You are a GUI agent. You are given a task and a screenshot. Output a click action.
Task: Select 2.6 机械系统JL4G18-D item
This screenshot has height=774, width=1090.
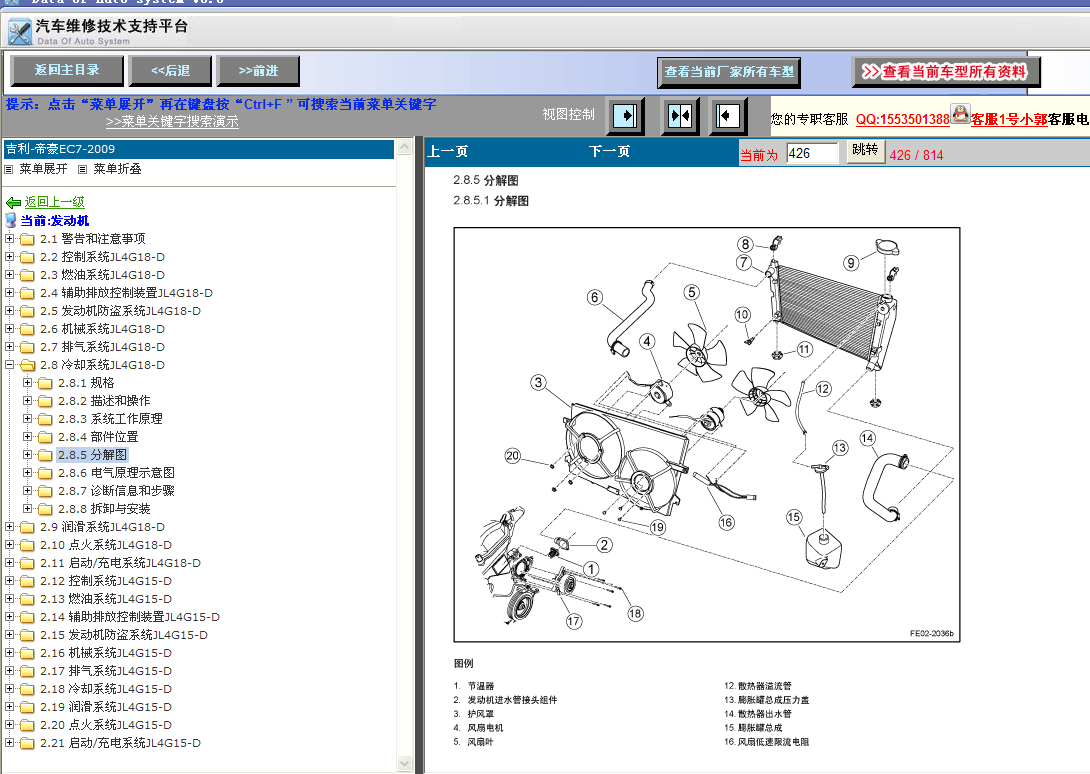click(x=102, y=329)
